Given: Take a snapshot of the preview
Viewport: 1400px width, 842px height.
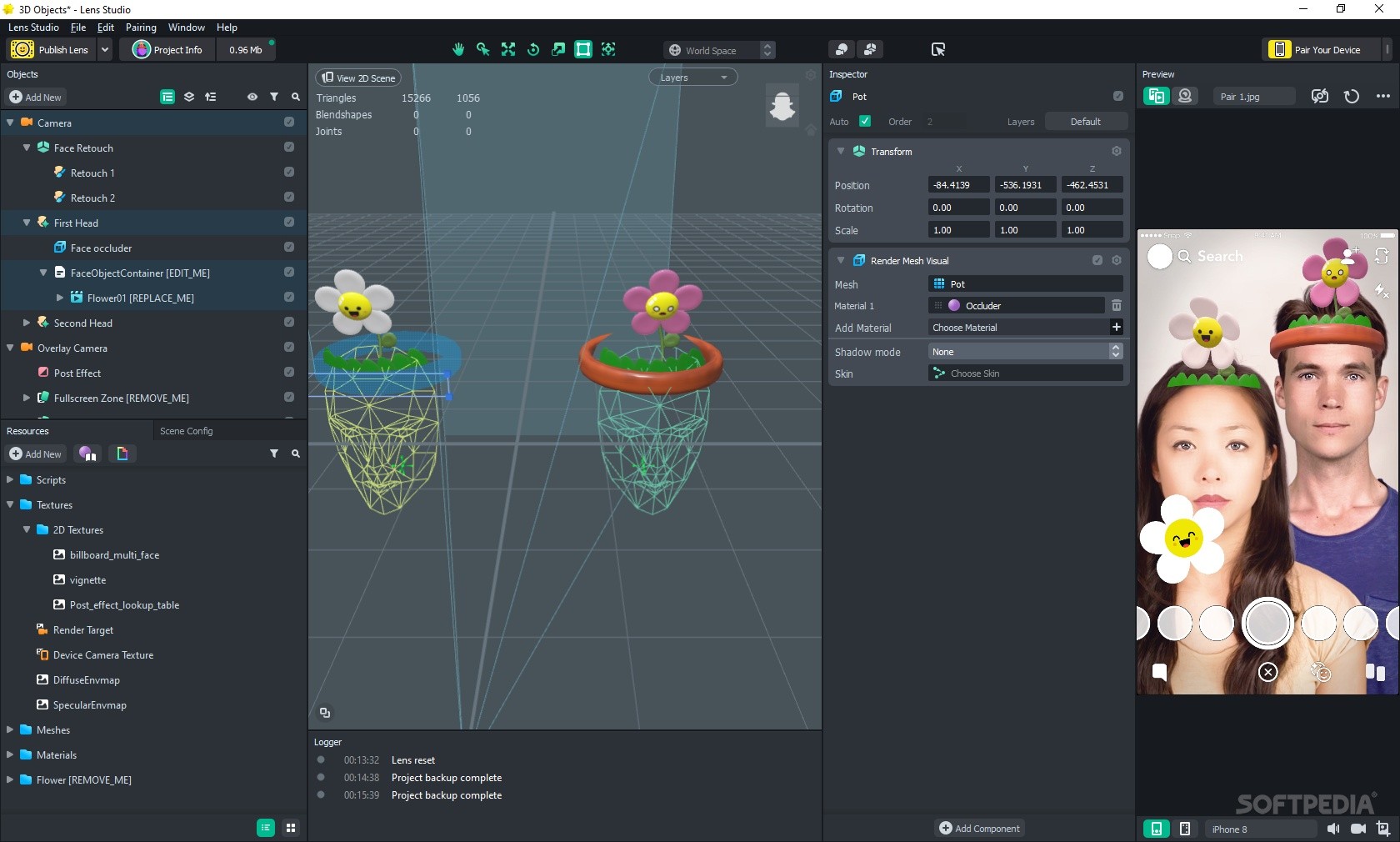Looking at the screenshot, I should (x=1319, y=96).
